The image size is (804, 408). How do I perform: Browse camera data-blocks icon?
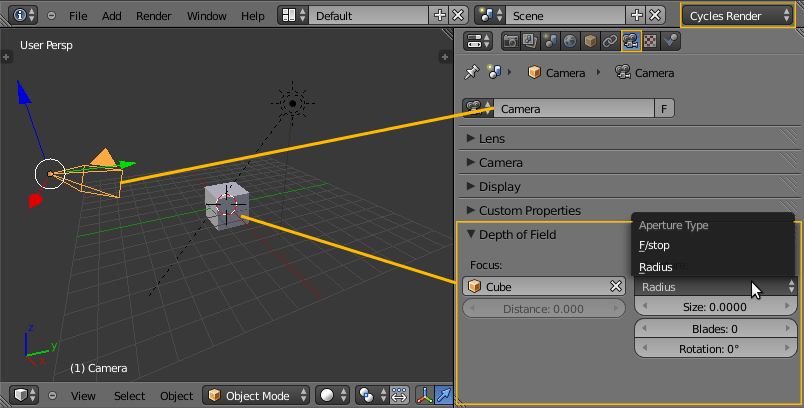[x=478, y=108]
